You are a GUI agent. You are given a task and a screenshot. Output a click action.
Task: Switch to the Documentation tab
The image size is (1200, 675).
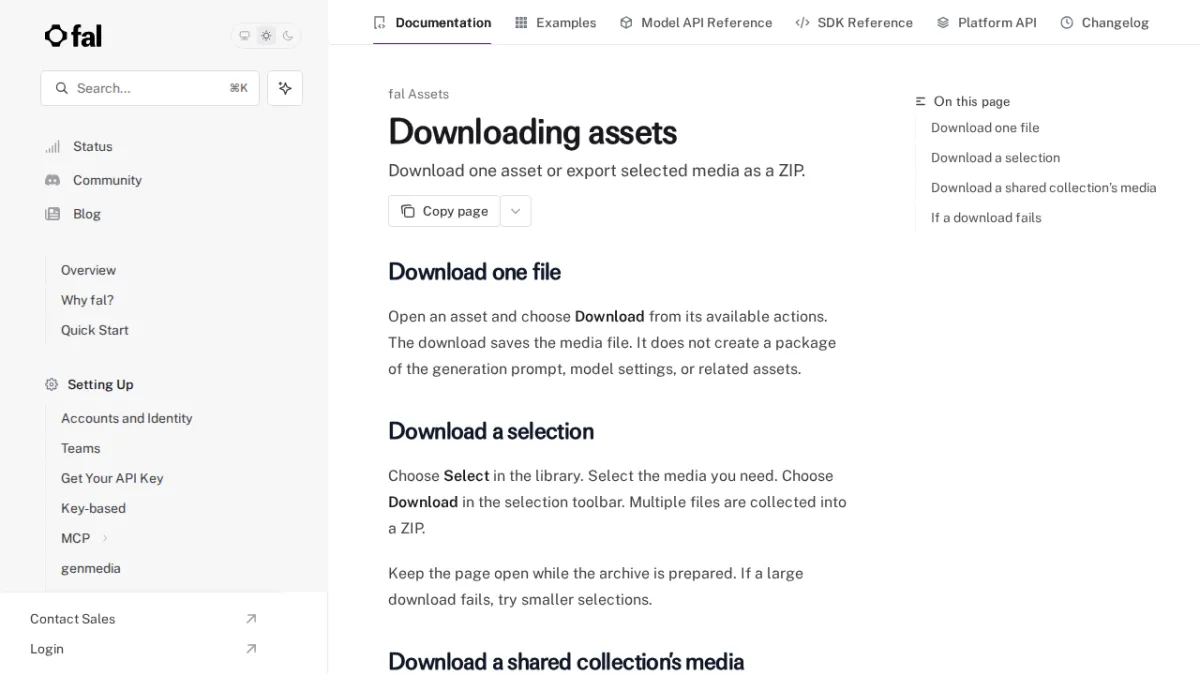(432, 22)
